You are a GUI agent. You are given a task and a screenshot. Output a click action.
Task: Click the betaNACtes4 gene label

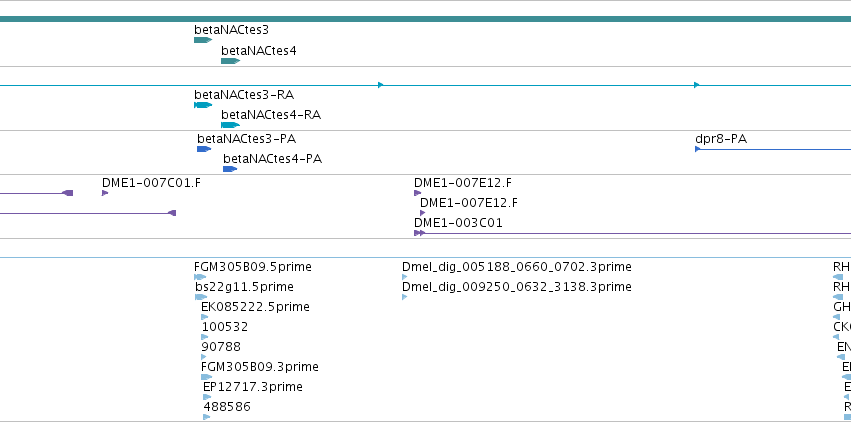pyautogui.click(x=259, y=50)
